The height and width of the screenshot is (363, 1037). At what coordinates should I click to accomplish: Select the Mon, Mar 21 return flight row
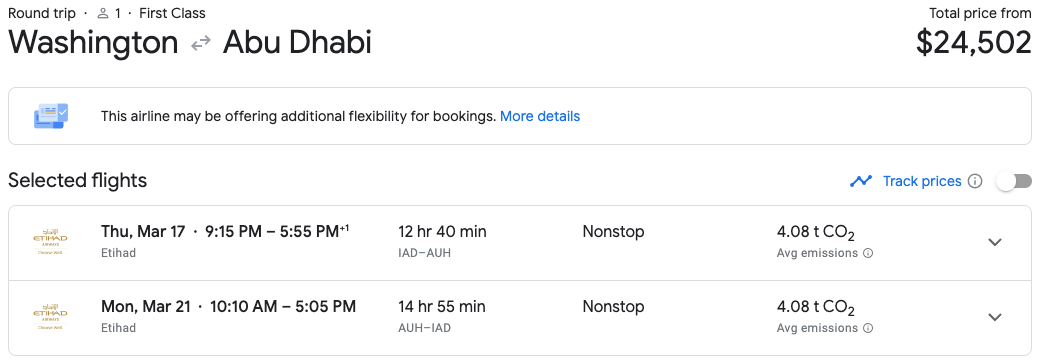pyautogui.click(x=519, y=318)
